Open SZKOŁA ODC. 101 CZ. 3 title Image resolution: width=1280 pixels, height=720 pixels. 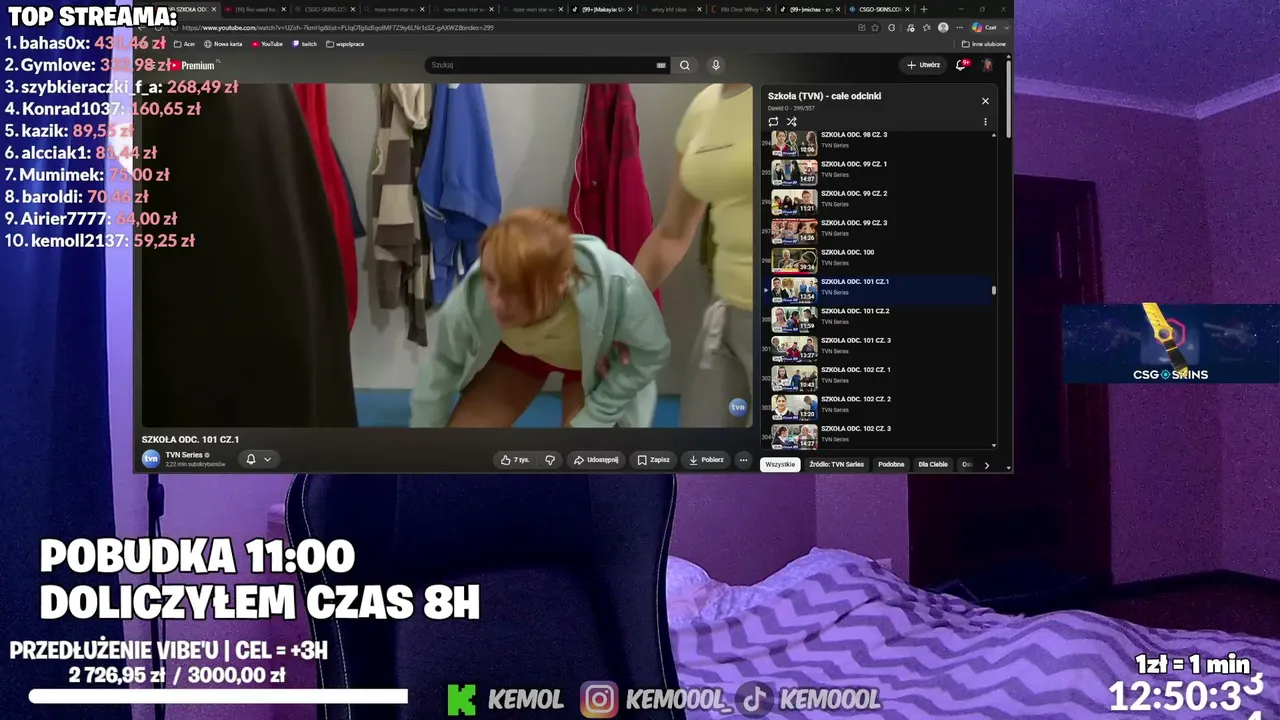coord(856,341)
